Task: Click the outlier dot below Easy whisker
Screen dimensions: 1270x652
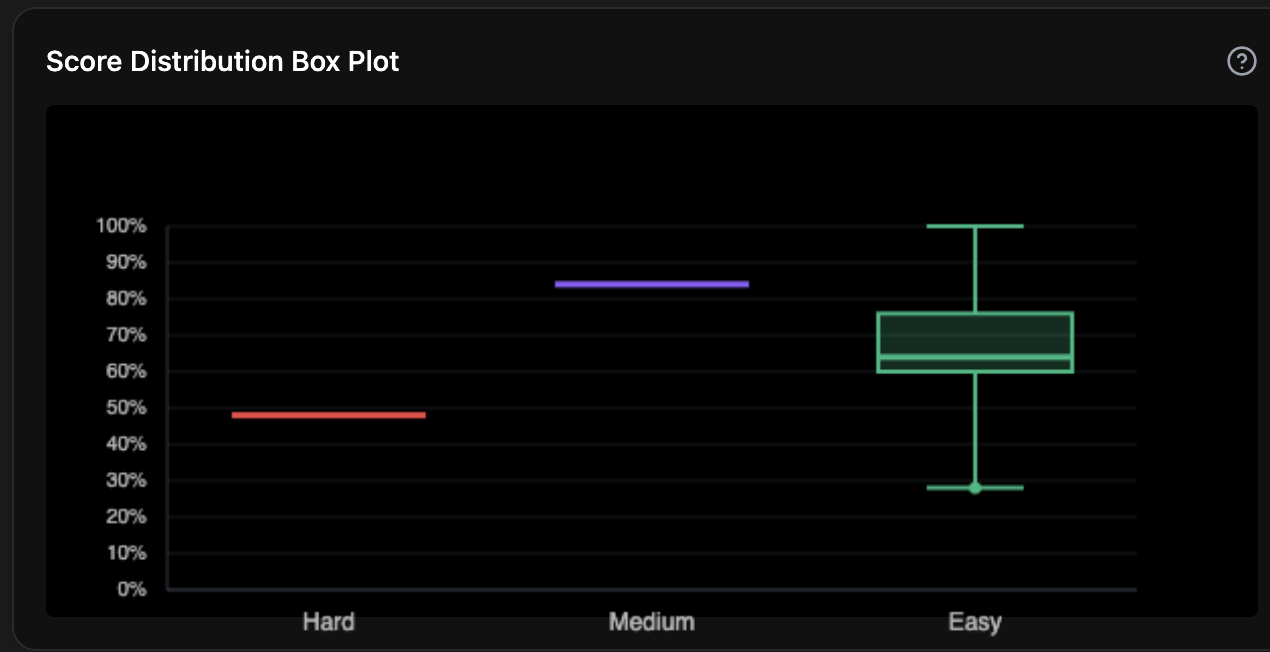Action: [x=975, y=487]
